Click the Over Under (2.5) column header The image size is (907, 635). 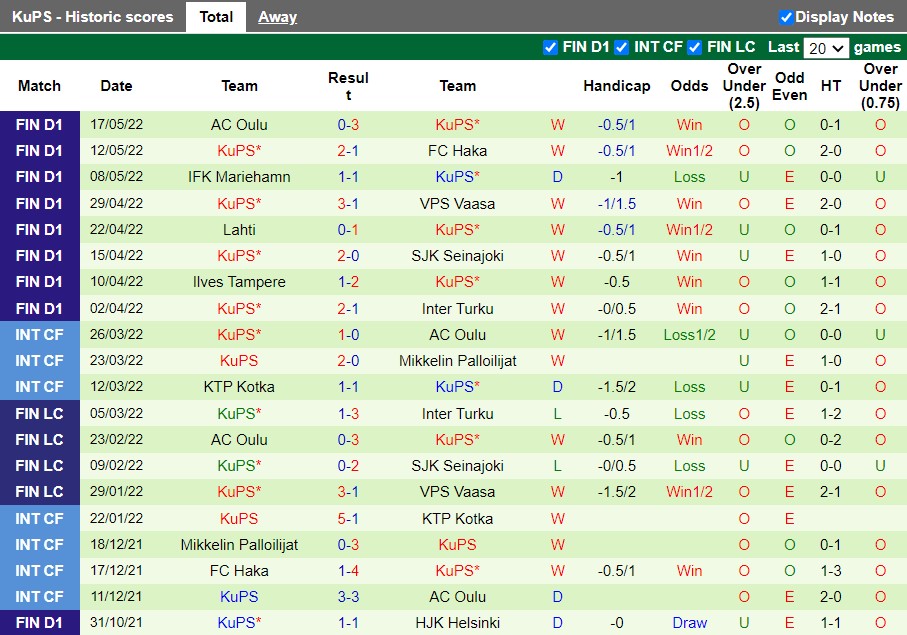[744, 86]
